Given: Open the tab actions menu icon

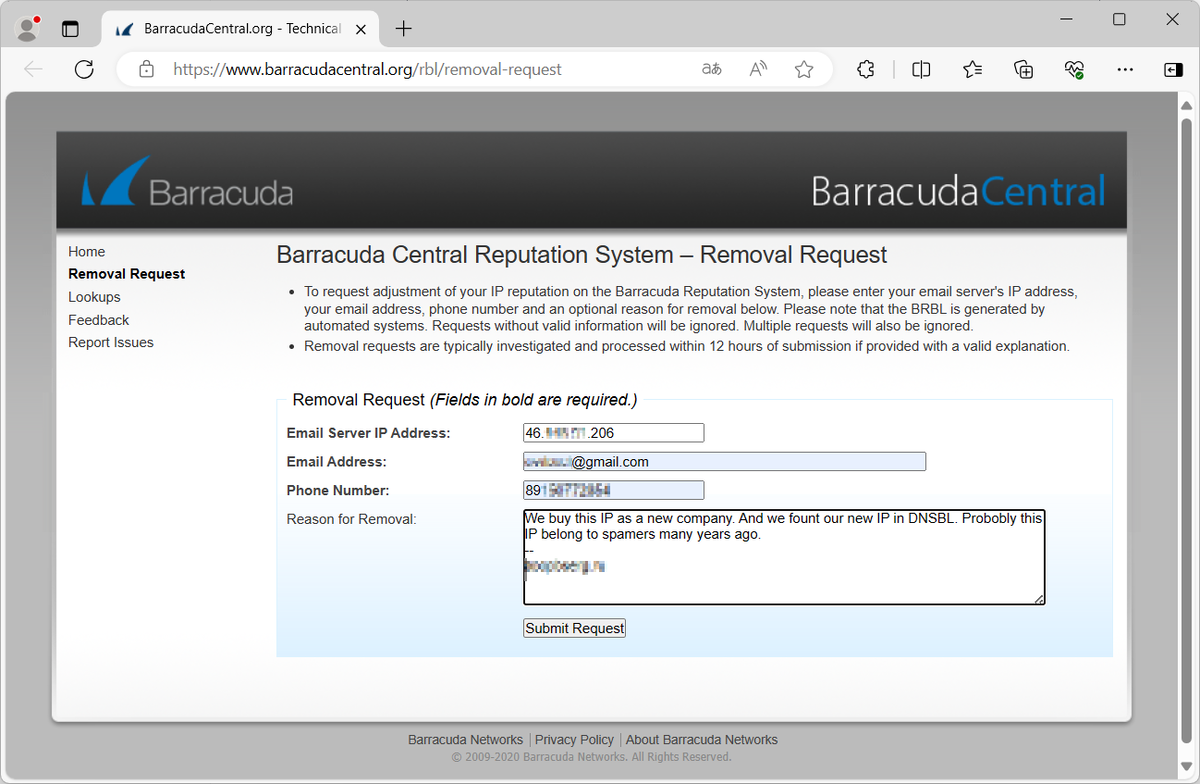Looking at the screenshot, I should (x=70, y=29).
